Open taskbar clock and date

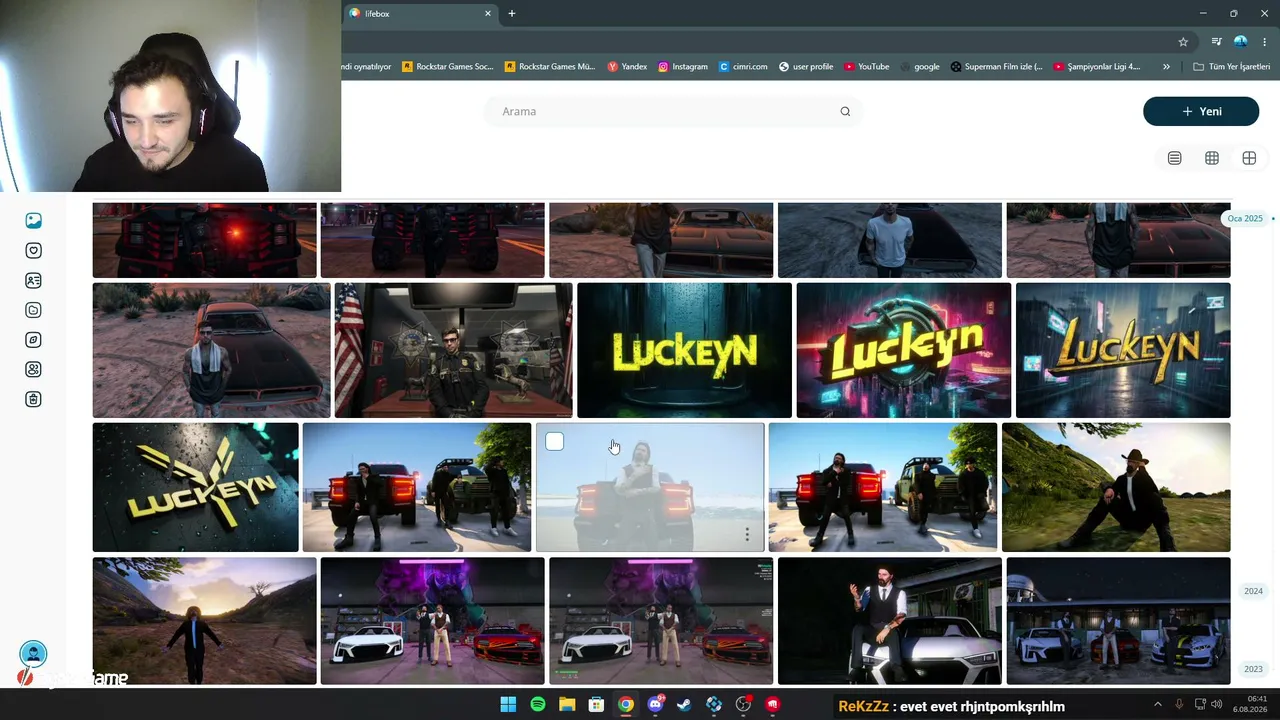1250,704
